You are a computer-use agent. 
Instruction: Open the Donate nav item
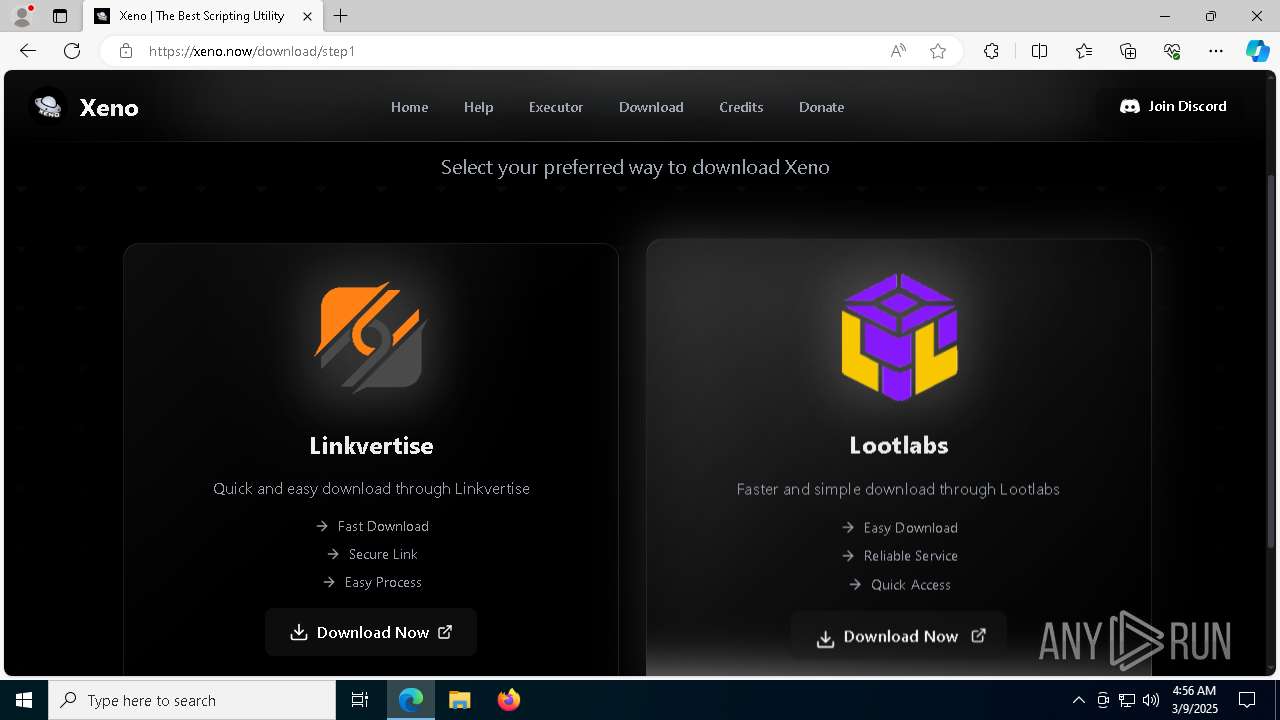821,107
